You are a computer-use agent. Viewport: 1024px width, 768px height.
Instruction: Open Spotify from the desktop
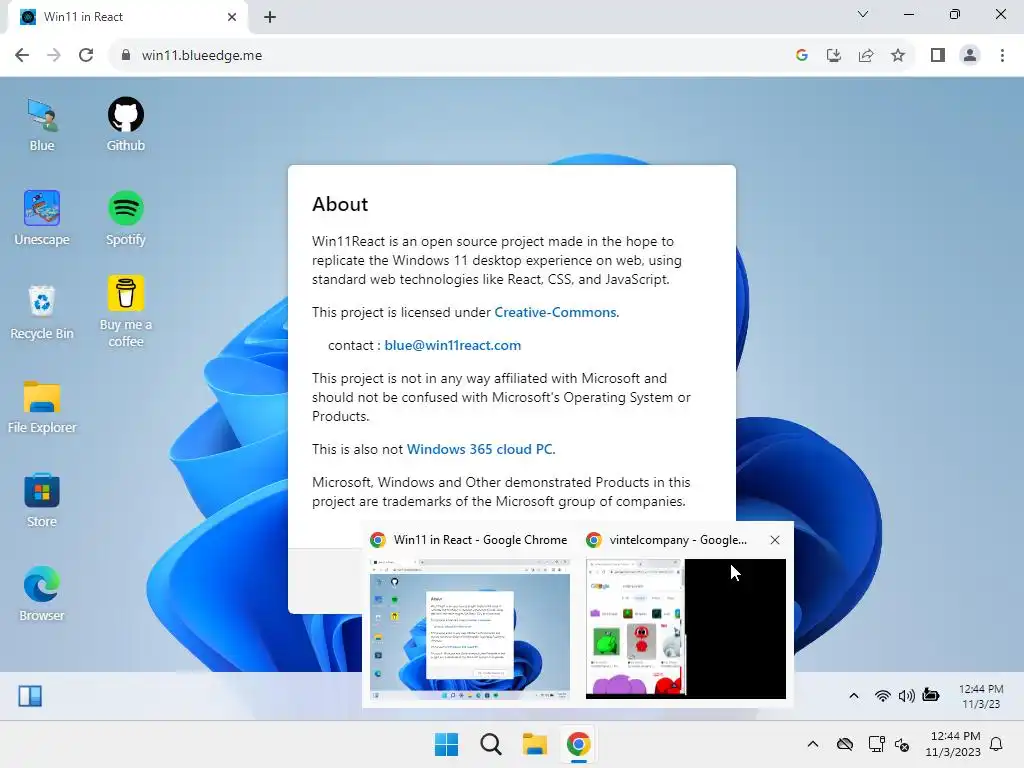click(125, 219)
